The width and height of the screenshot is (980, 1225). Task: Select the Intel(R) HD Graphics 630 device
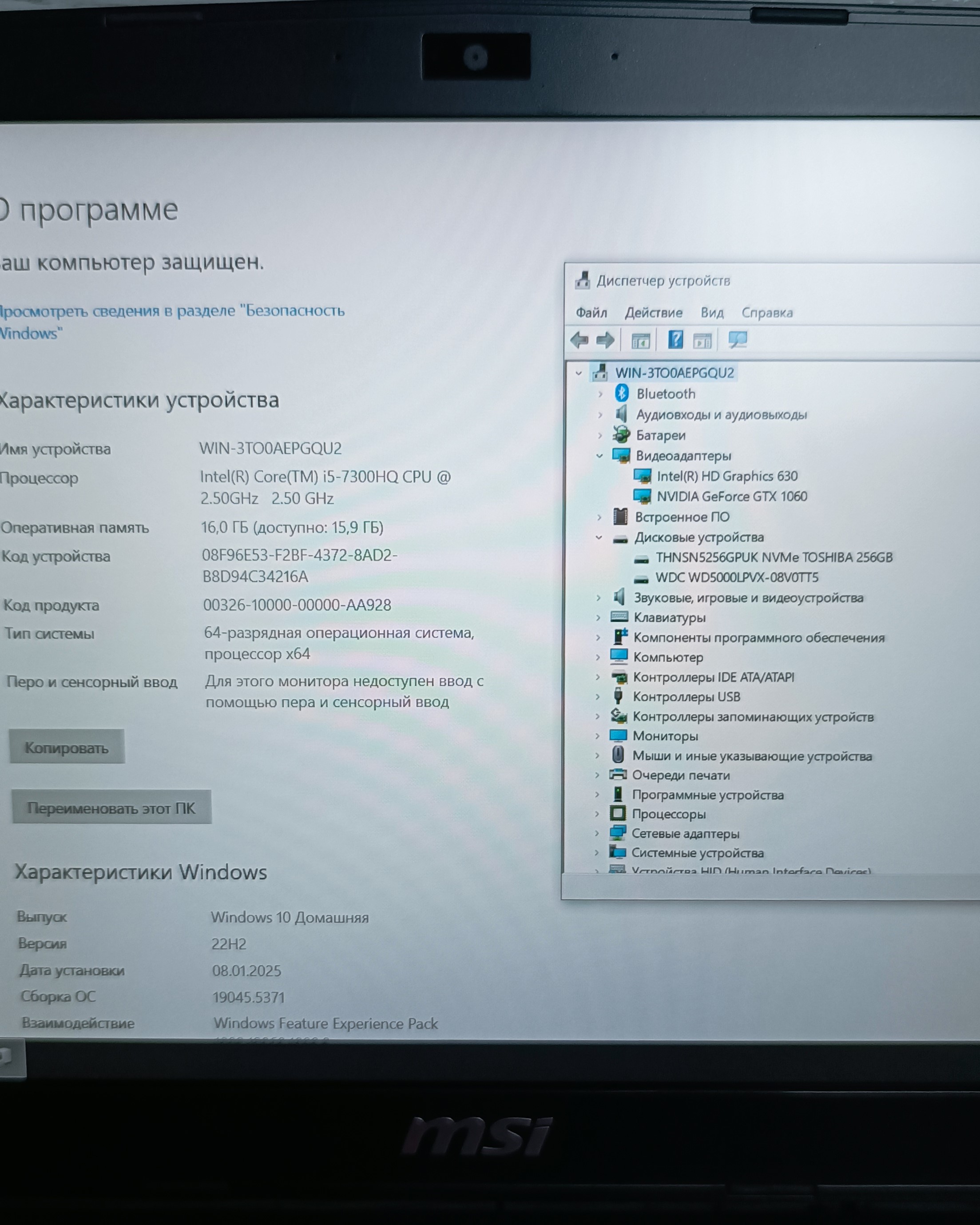tap(726, 476)
